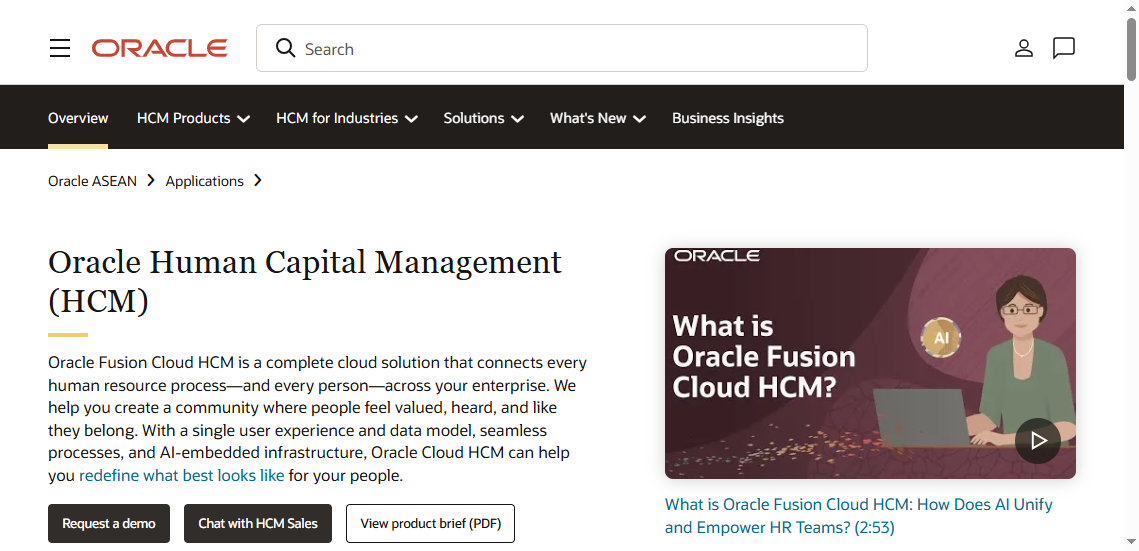This screenshot has height=551, width=1139.
Task: Play the Oracle Fusion Cloud HCM video
Action: pos(1038,441)
